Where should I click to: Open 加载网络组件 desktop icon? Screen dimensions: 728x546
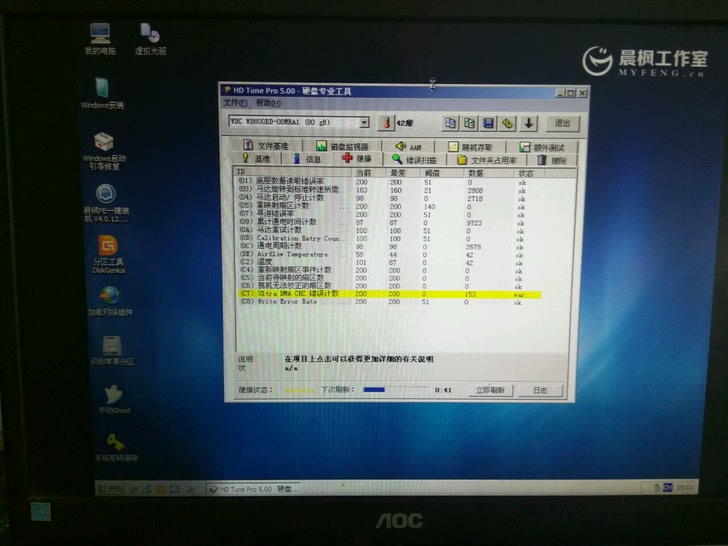point(110,301)
